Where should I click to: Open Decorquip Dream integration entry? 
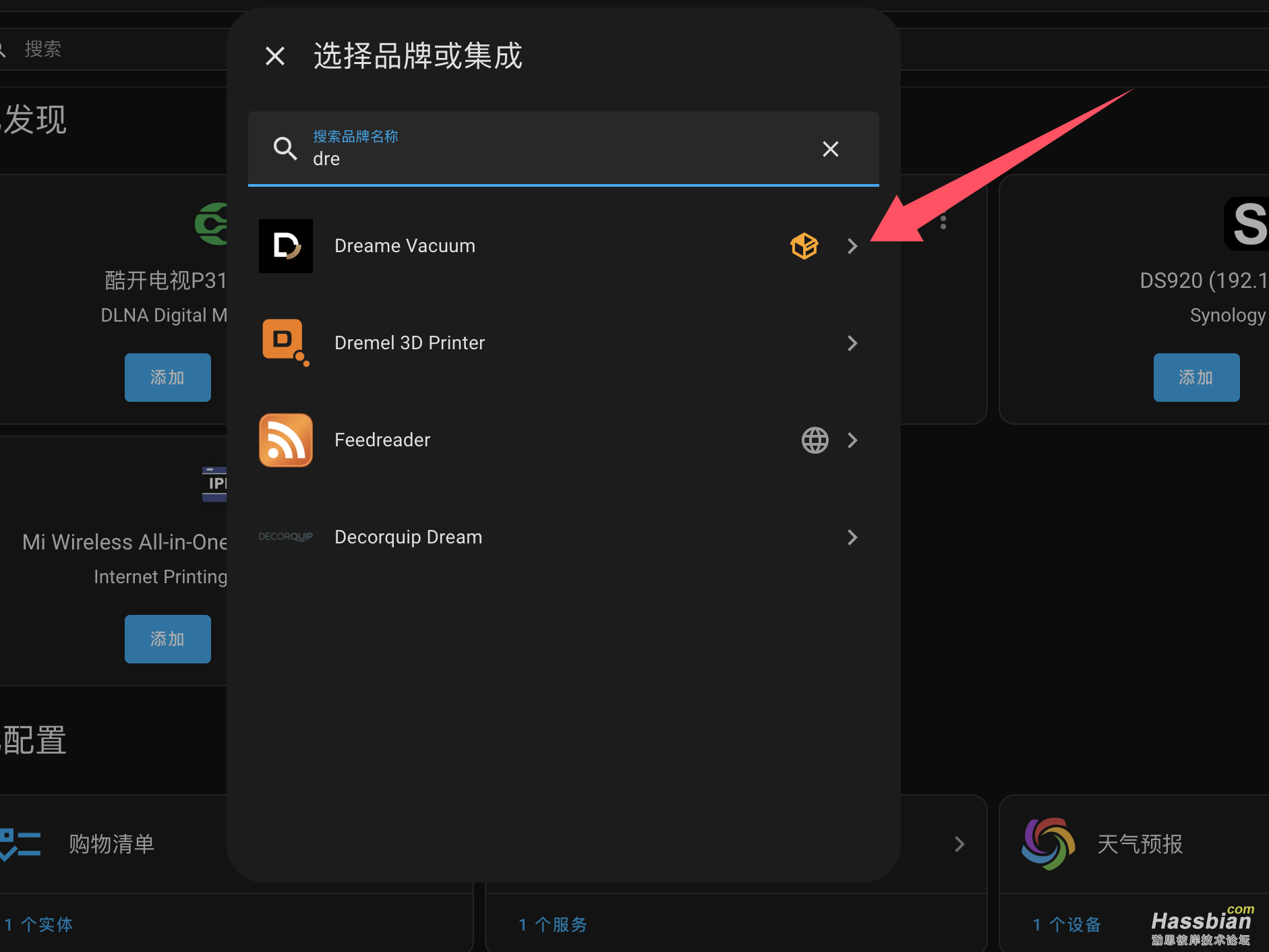click(x=563, y=537)
